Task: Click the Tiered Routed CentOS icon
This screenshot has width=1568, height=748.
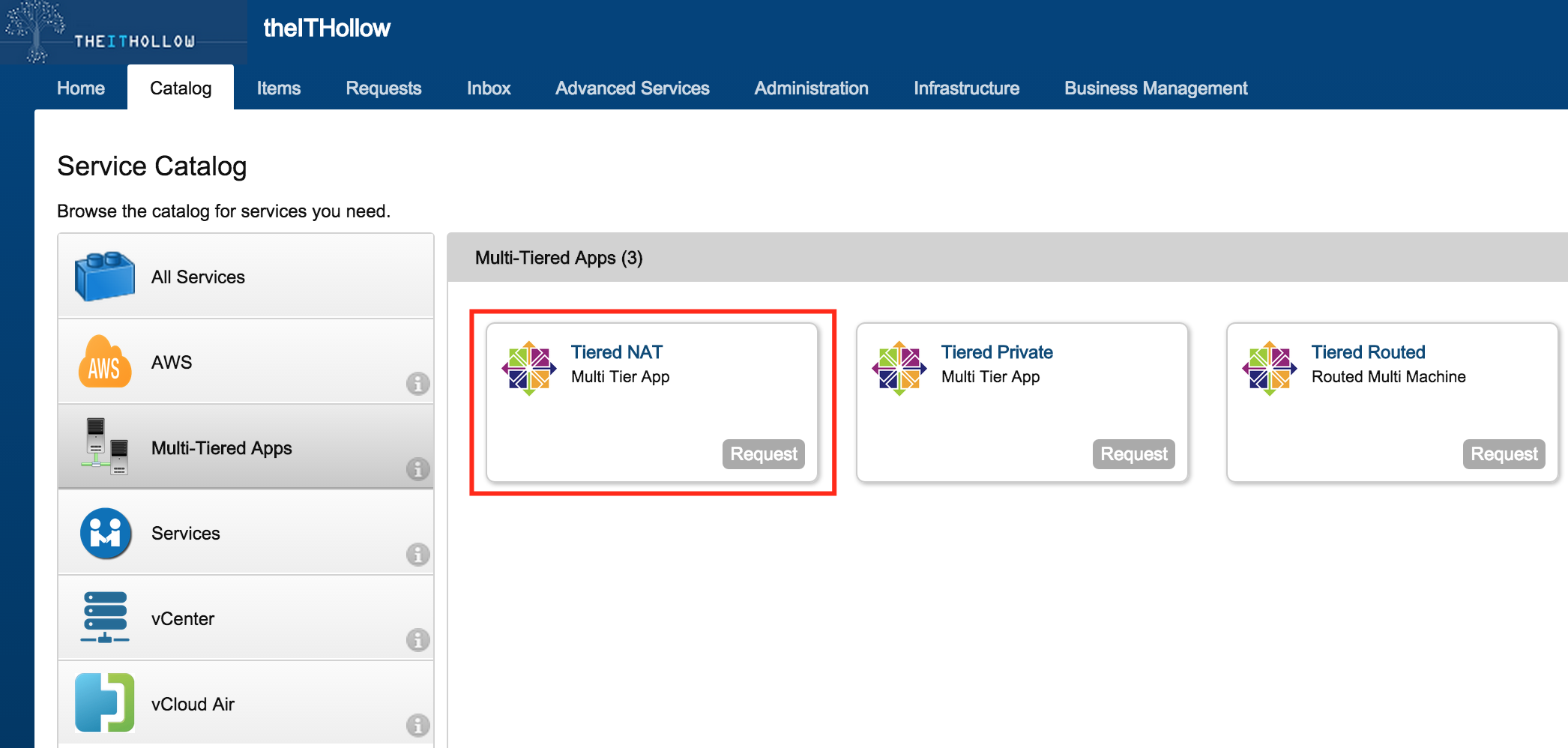Action: 1269,368
